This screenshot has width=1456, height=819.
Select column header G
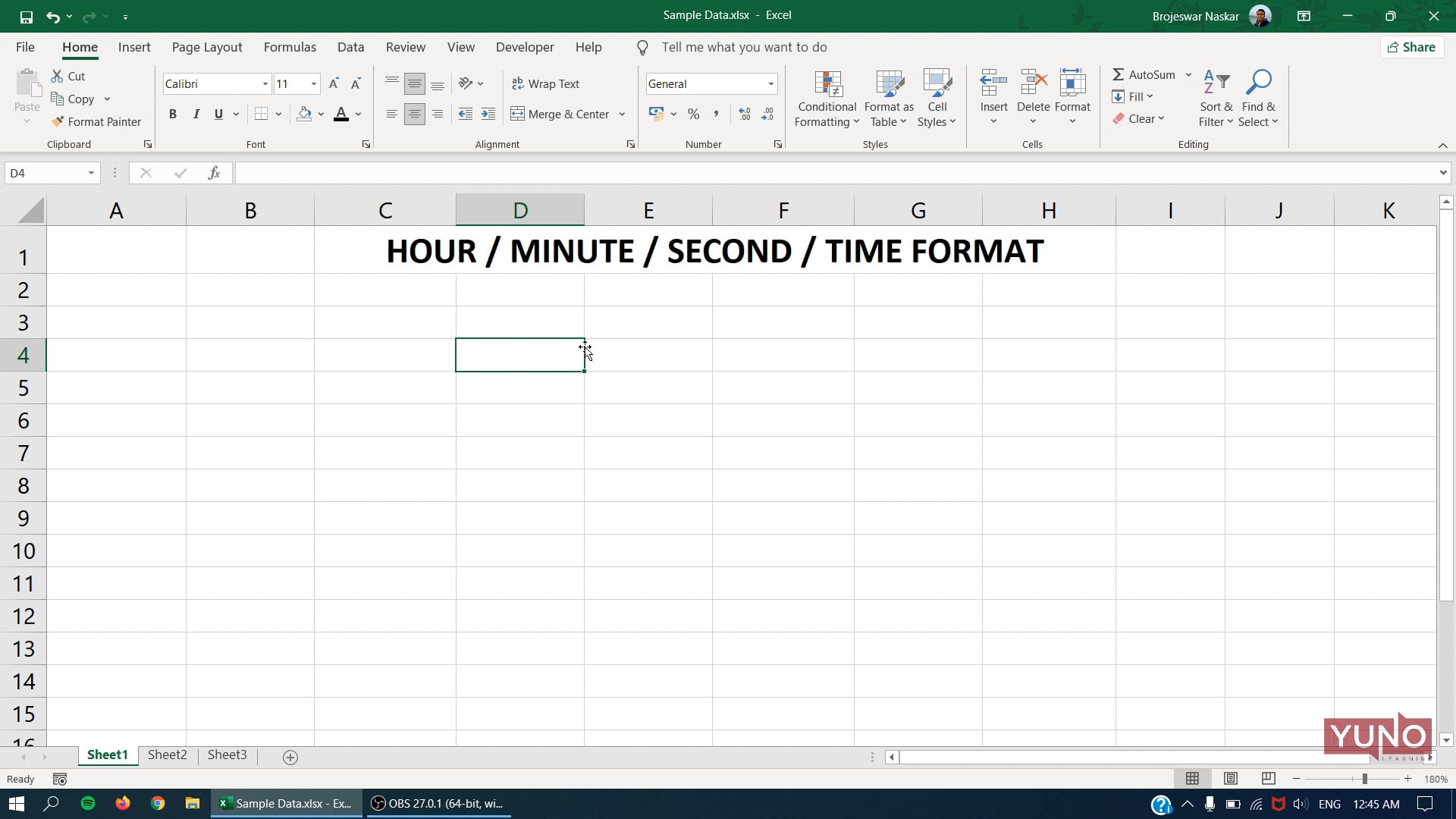click(918, 210)
